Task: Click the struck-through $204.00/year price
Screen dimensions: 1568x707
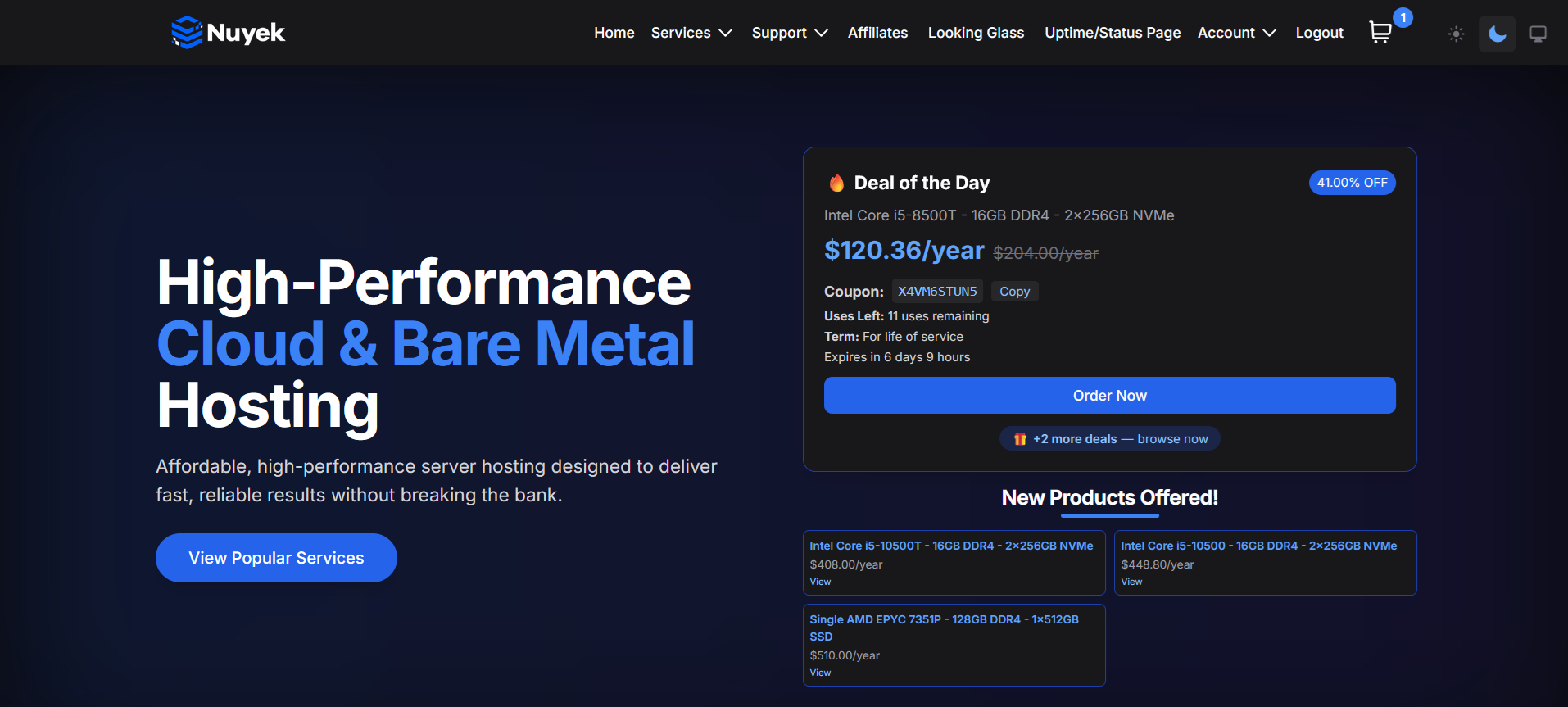Action: (1045, 253)
